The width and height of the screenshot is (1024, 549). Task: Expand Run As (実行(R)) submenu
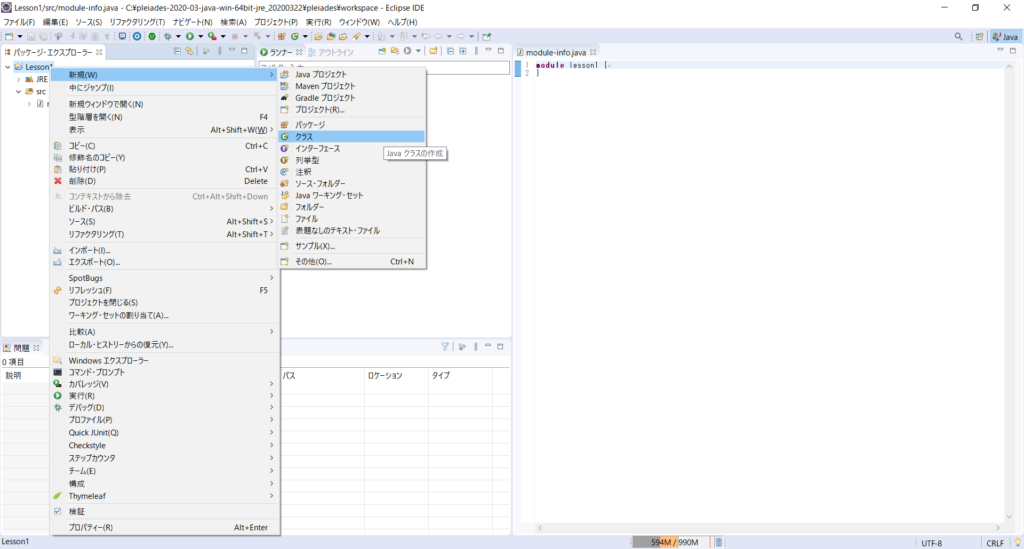click(165, 396)
